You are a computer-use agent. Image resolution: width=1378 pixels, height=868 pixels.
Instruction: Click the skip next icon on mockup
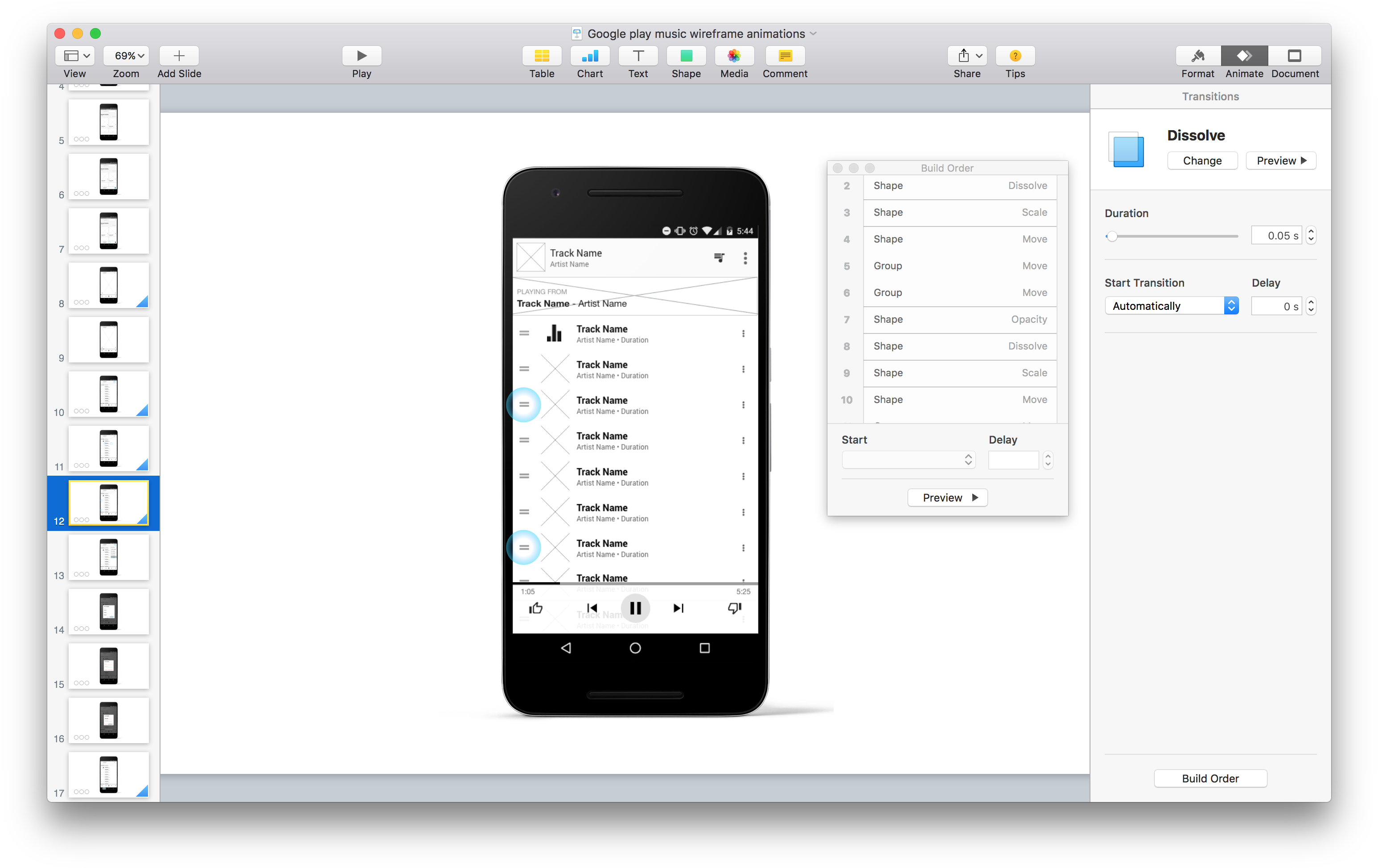coord(679,608)
